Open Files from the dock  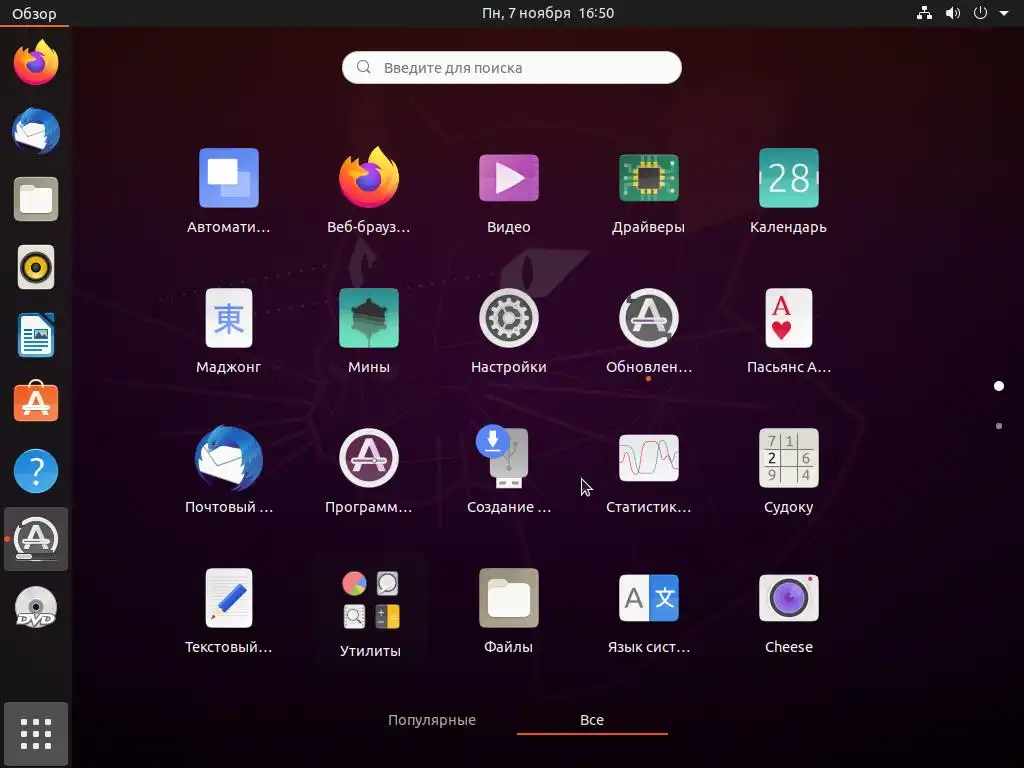click(36, 199)
